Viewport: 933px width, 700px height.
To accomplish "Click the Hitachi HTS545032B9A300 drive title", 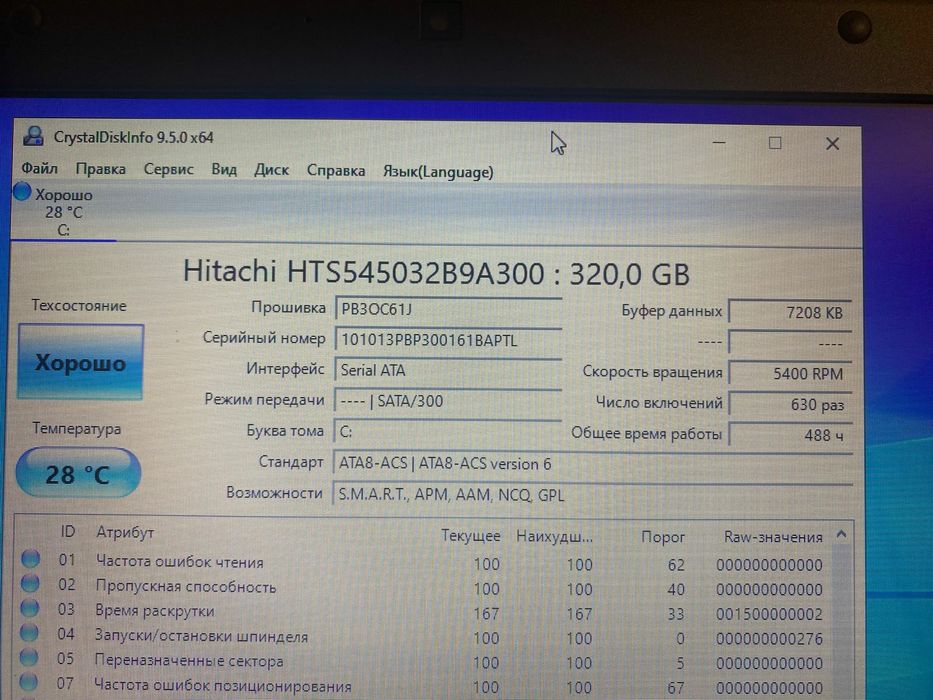I will tap(436, 273).
